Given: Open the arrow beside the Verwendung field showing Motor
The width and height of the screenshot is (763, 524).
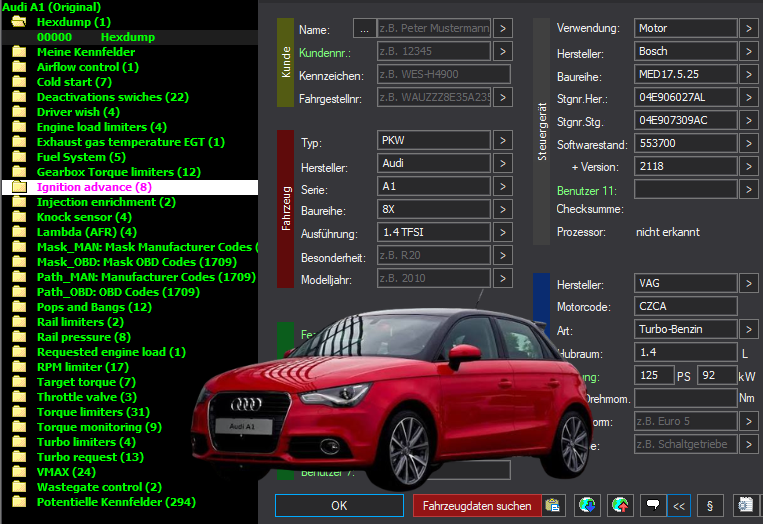Looking at the screenshot, I should 749,28.
